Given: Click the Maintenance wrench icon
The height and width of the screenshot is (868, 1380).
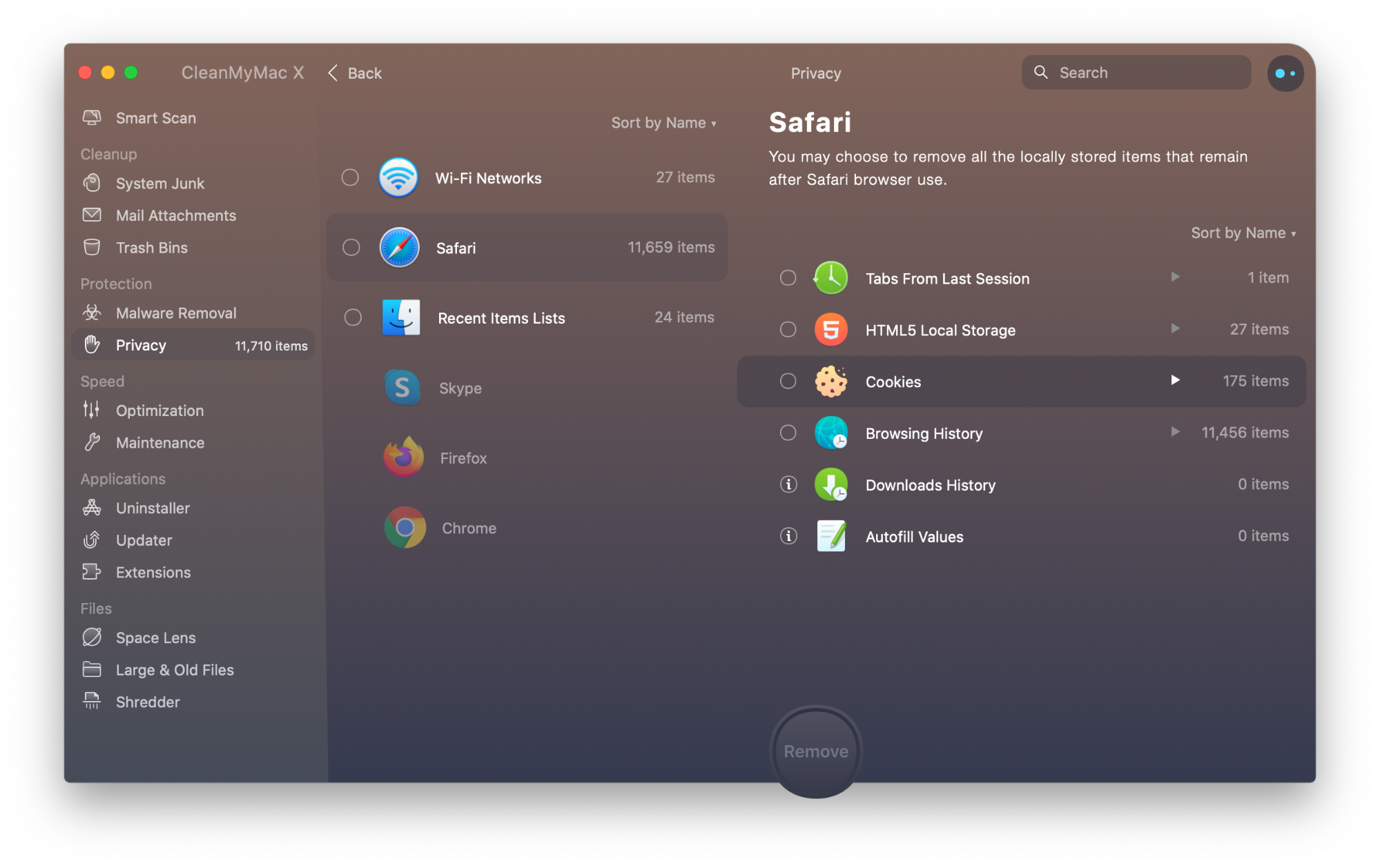Looking at the screenshot, I should click(92, 442).
